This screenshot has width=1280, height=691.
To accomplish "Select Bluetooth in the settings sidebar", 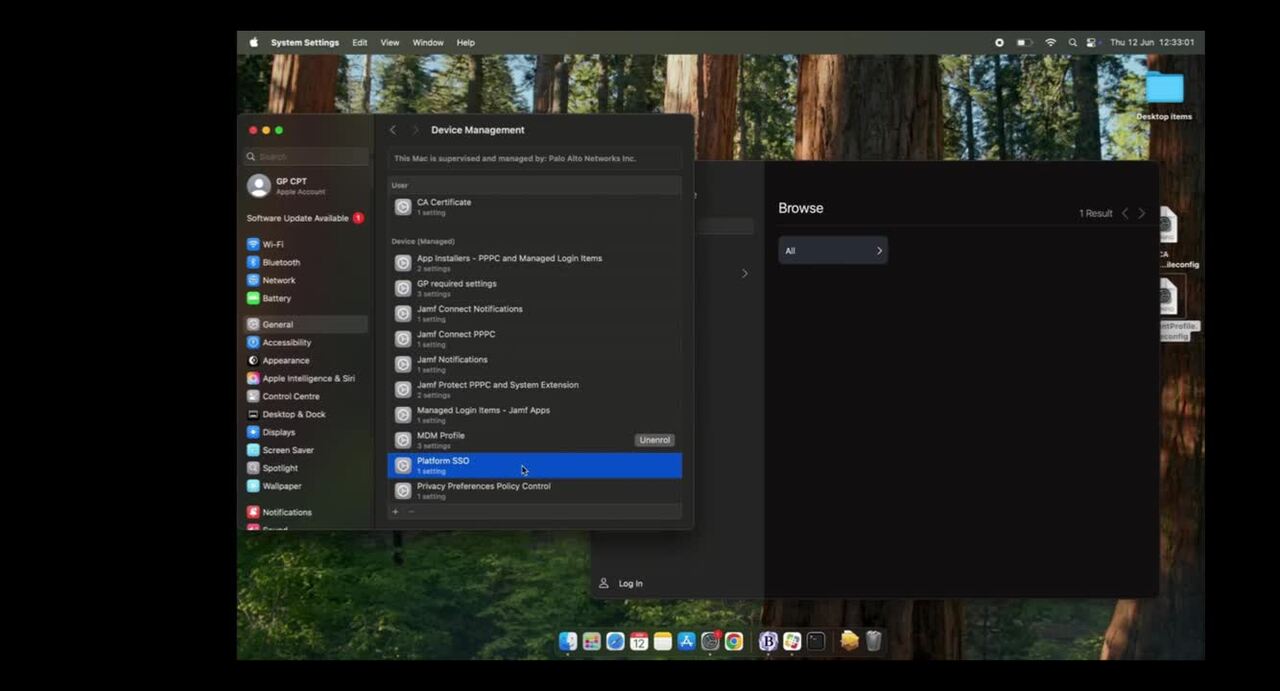I will tap(280, 262).
